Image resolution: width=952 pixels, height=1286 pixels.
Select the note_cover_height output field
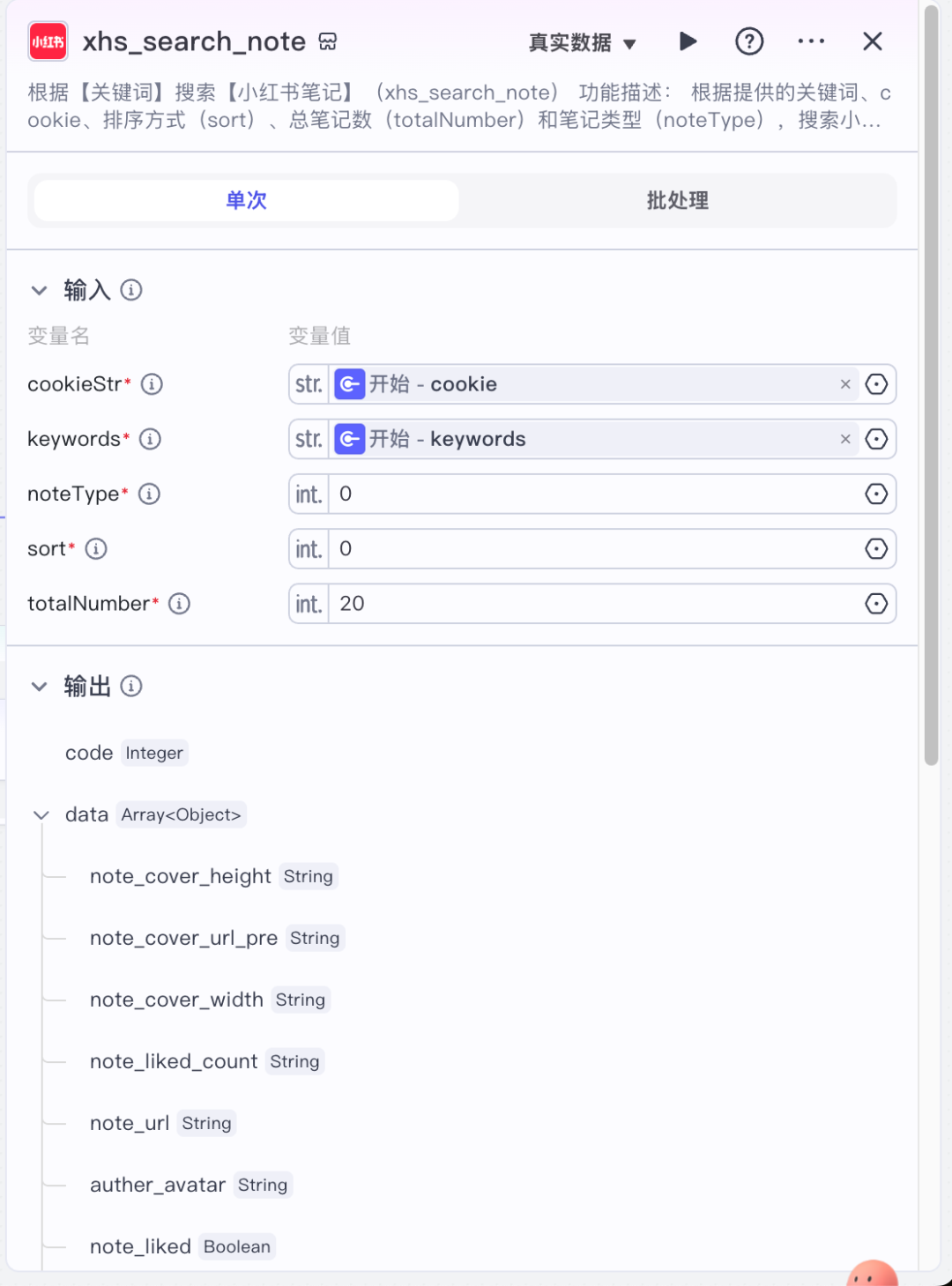pos(213,876)
